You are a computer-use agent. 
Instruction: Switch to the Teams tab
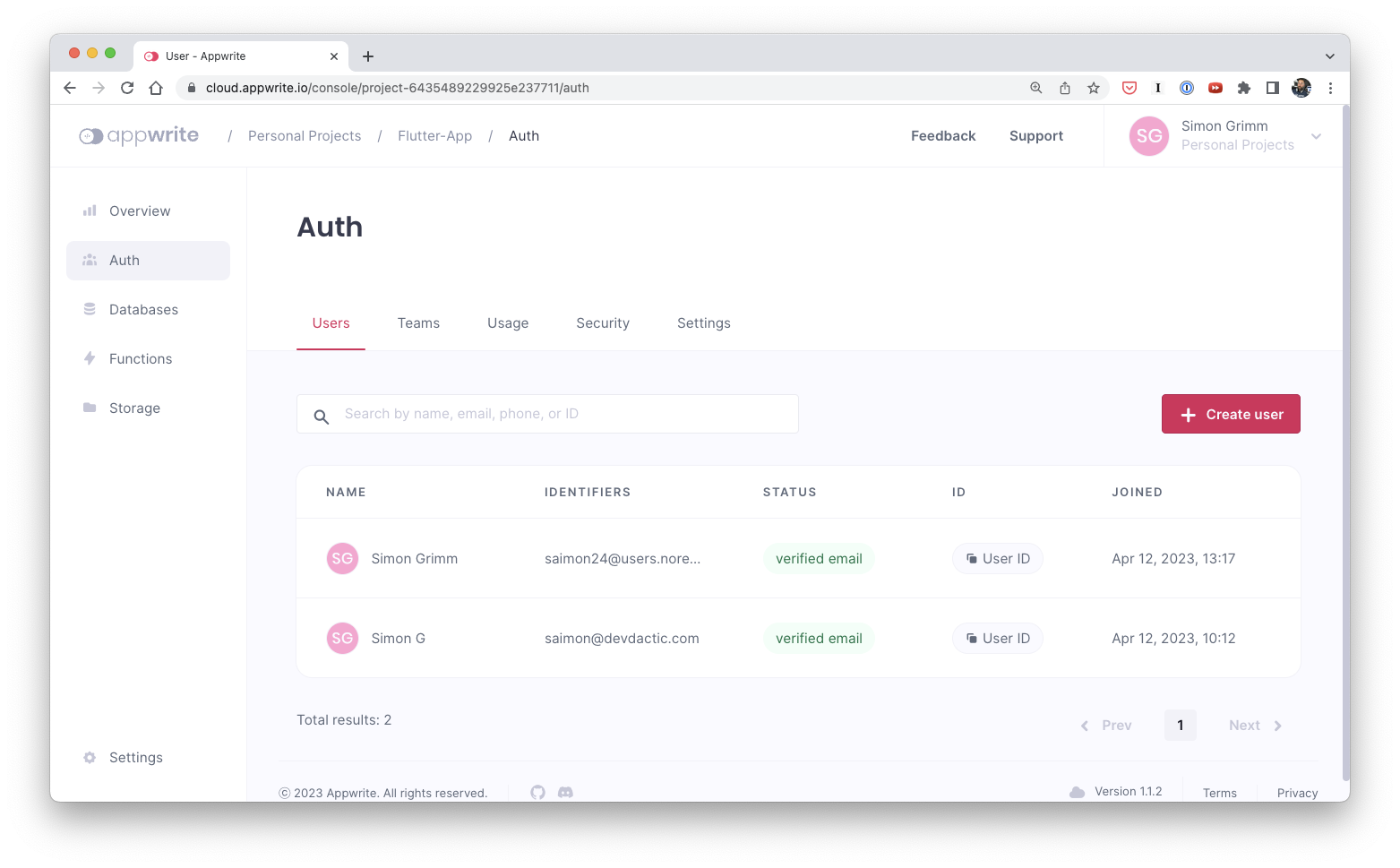[418, 323]
